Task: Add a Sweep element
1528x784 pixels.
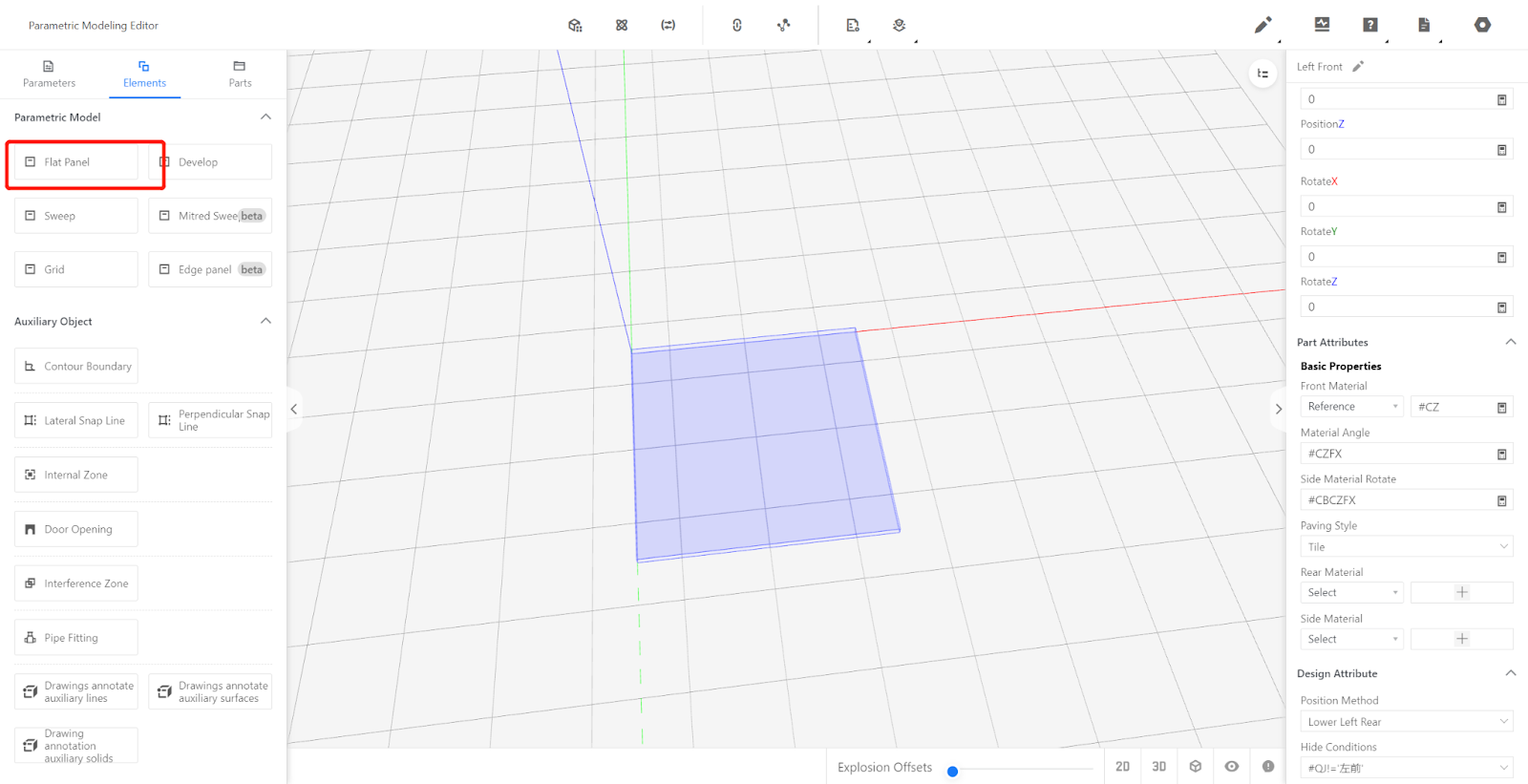Action: click(76, 216)
